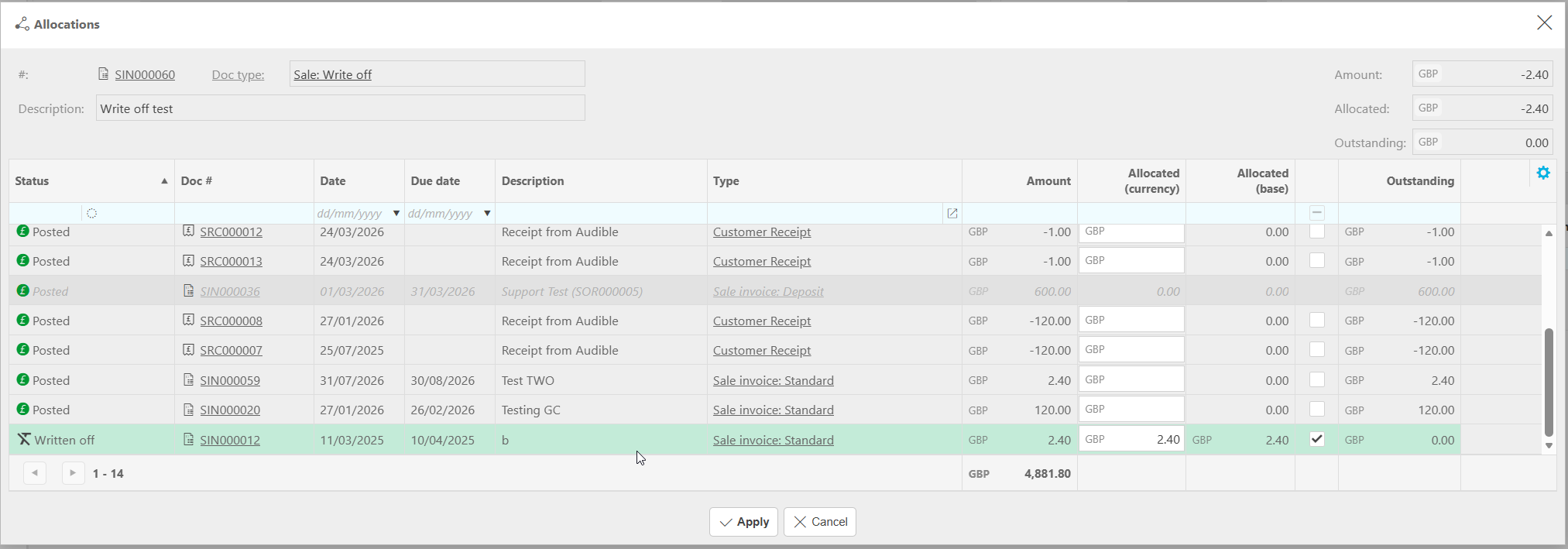Click the Apply button
This screenshot has width=1568, height=549.
[743, 522]
